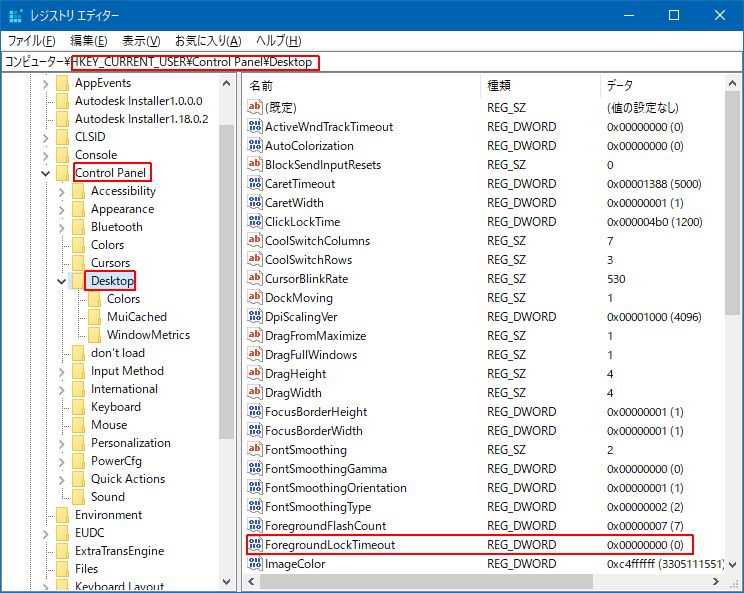Screen dimensions: 744x593
Task: Collapse the Desktop key node
Action: pos(62,282)
